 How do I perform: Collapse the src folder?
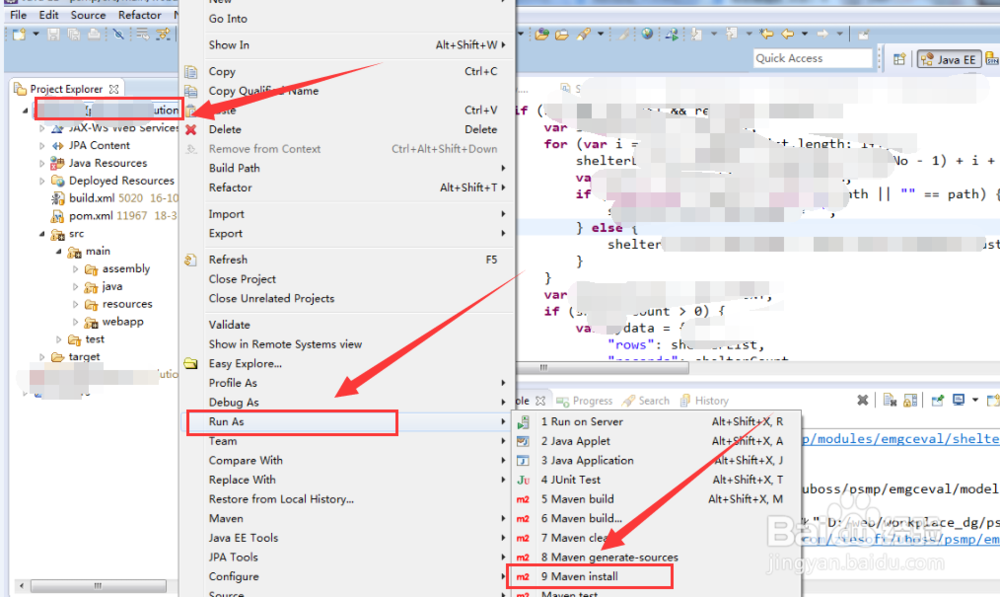(x=42, y=234)
